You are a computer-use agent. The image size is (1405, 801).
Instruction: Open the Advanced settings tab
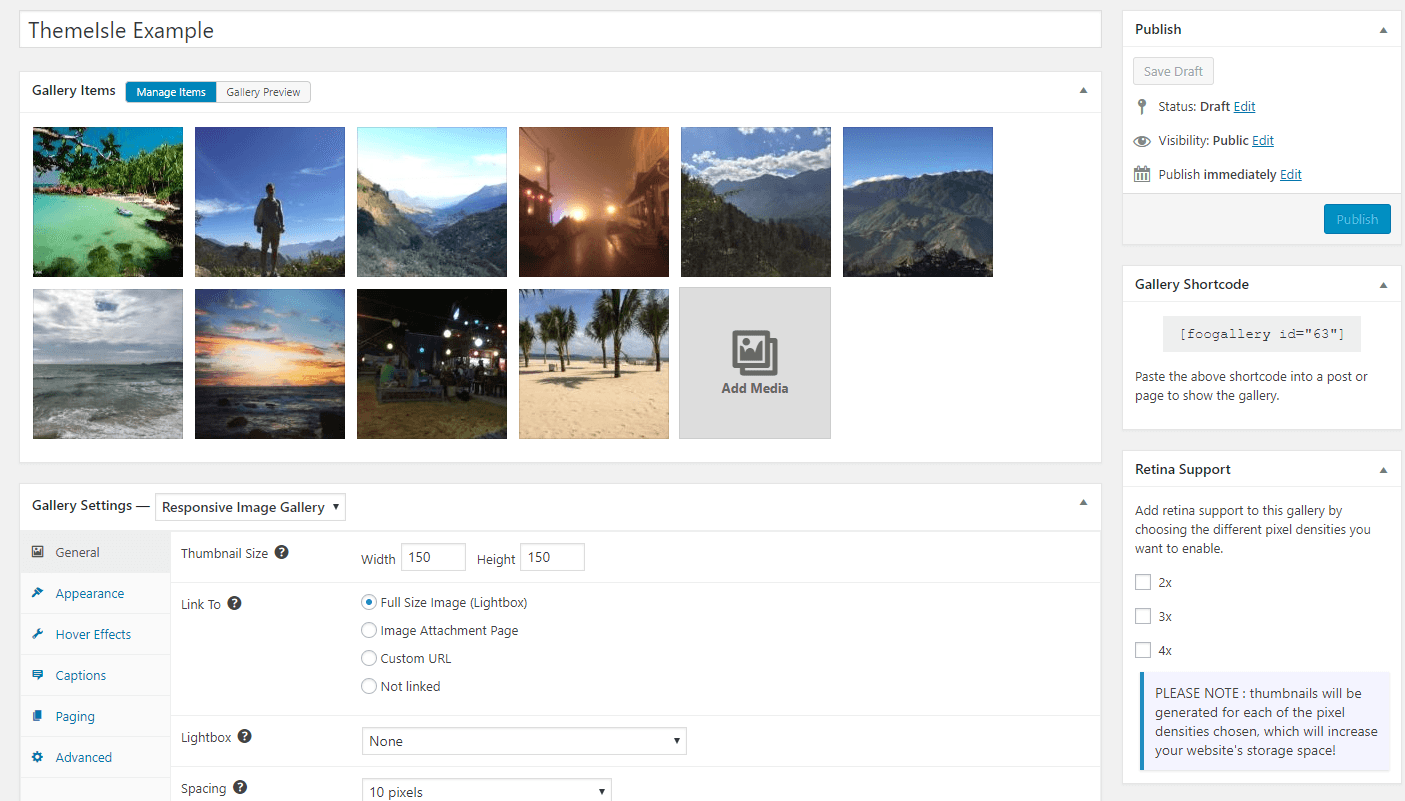pyautogui.click(x=95, y=757)
